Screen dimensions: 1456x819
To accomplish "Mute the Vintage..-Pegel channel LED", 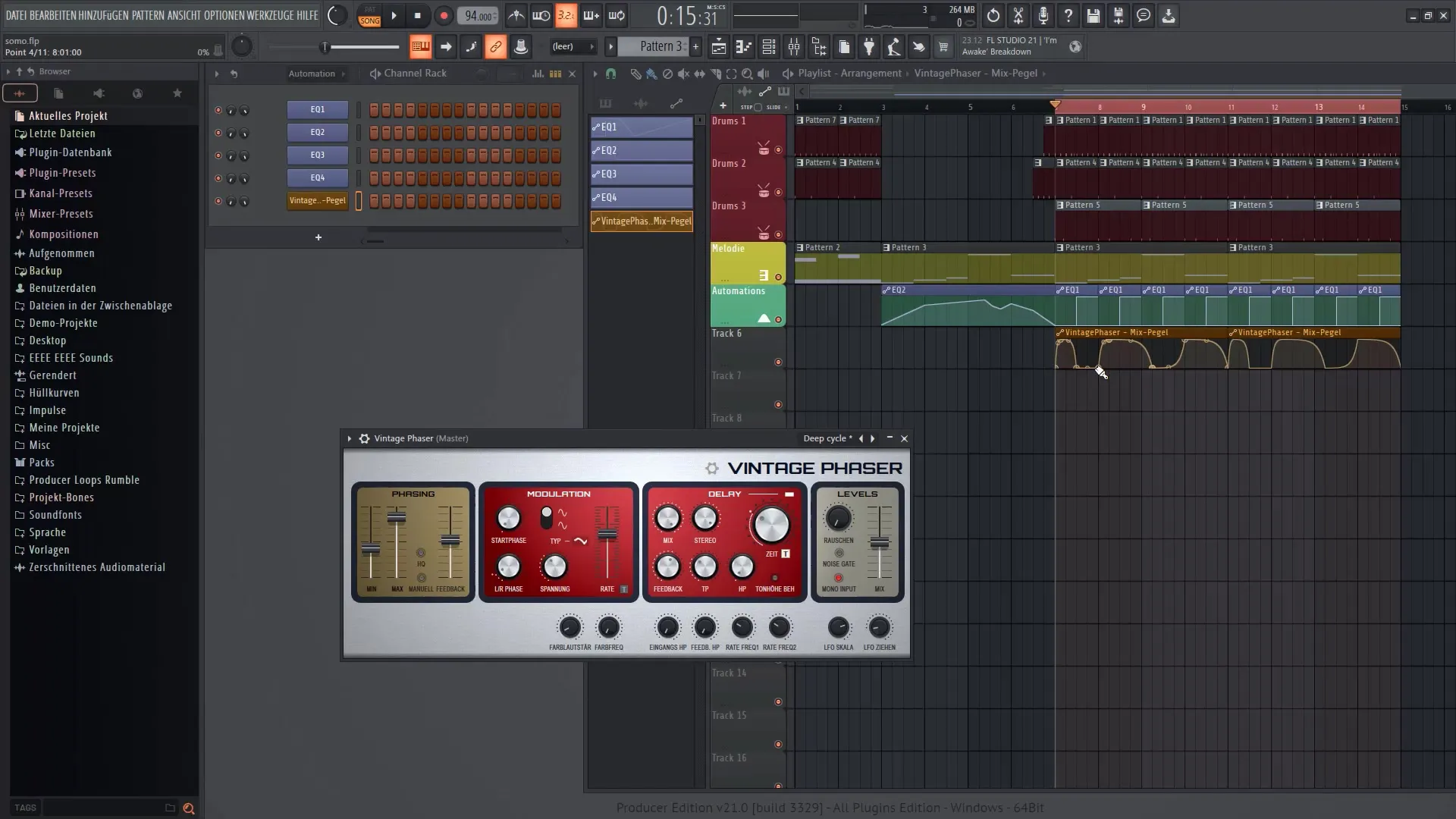I will [x=218, y=201].
